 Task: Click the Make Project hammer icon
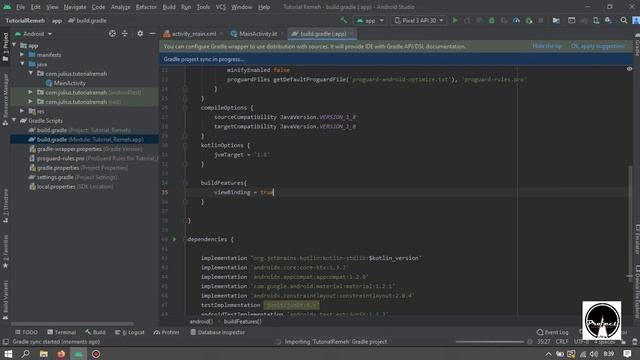[344, 20]
